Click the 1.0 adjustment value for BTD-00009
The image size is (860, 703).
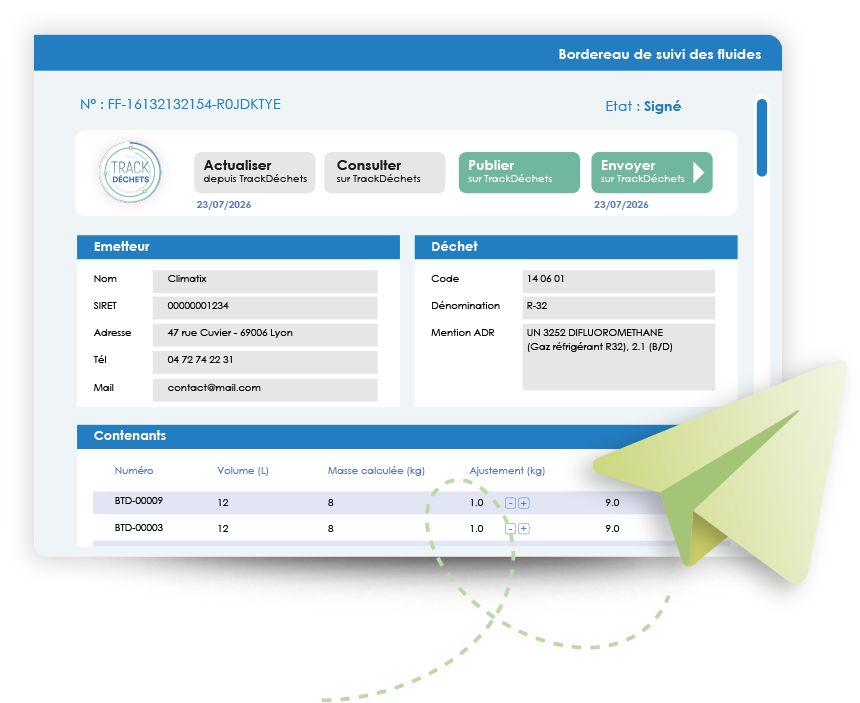click(477, 503)
